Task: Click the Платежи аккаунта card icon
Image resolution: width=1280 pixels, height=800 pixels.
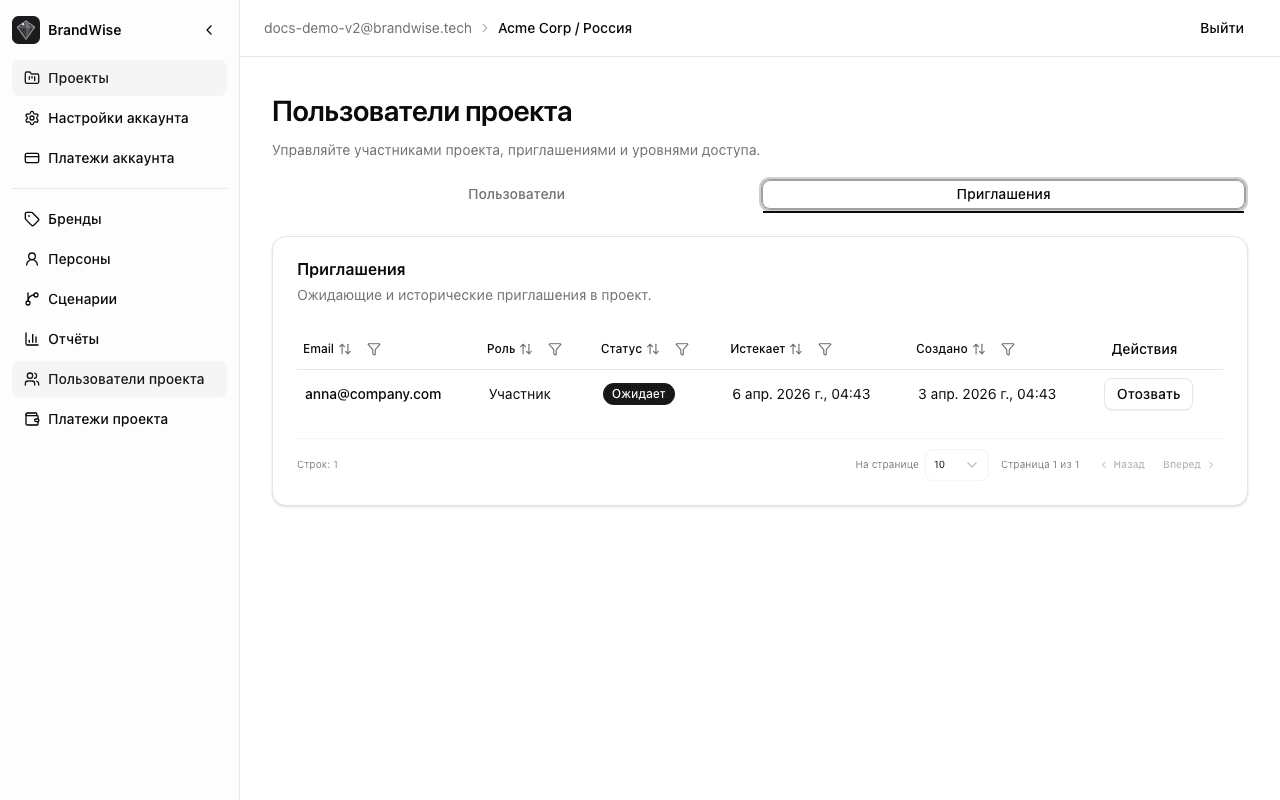Action: (x=31, y=158)
